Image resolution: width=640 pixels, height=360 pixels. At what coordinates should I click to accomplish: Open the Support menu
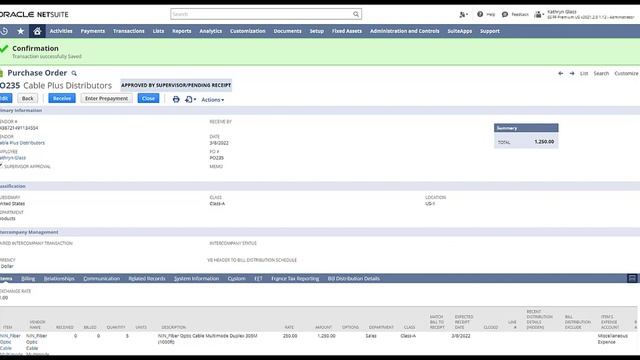point(490,31)
